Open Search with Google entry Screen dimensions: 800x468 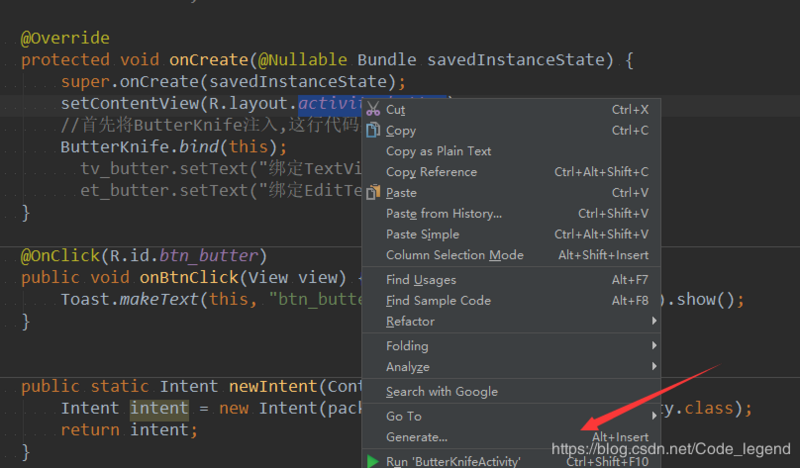(511, 391)
